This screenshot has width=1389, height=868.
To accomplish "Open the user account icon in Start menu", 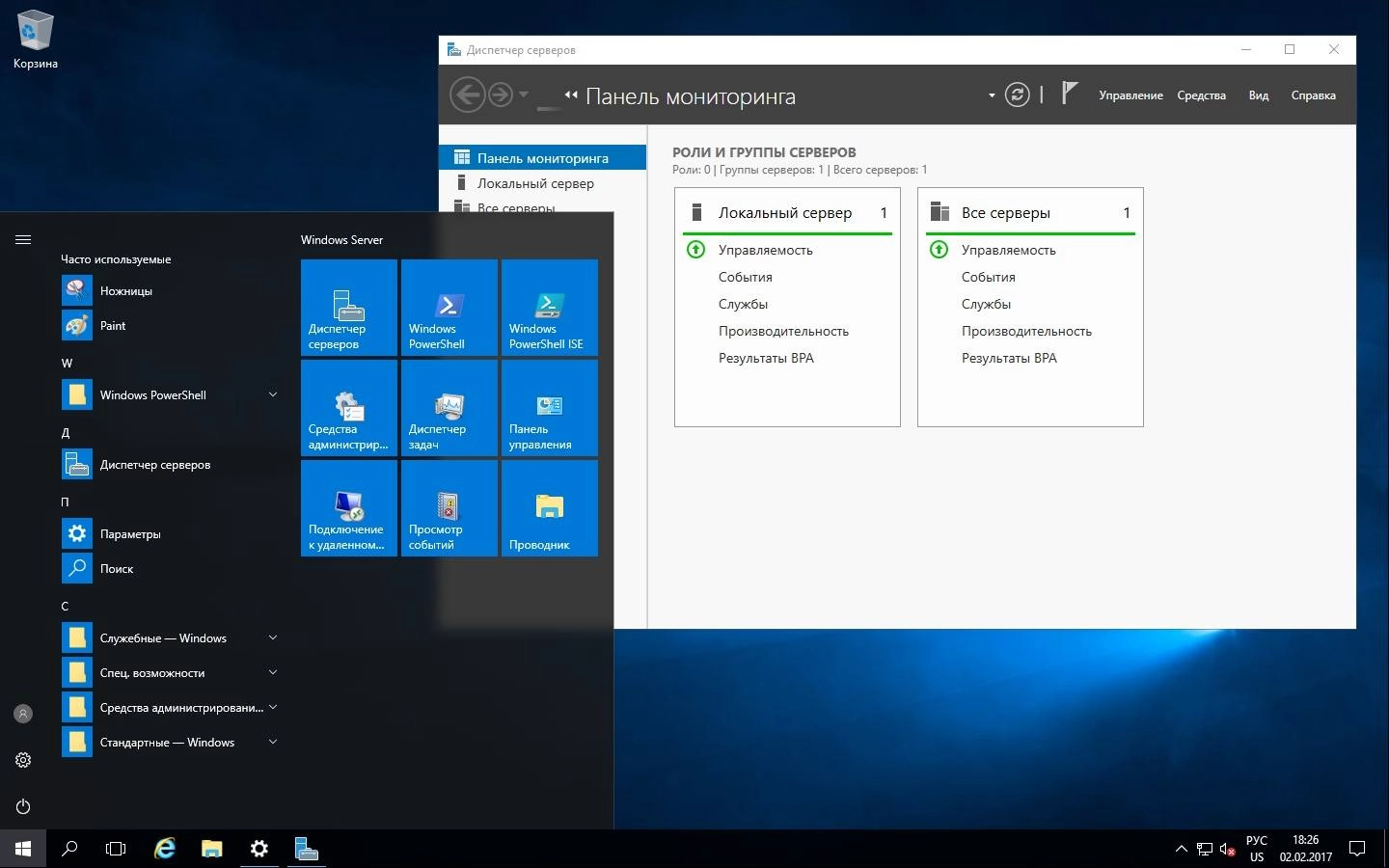I will click(x=23, y=714).
